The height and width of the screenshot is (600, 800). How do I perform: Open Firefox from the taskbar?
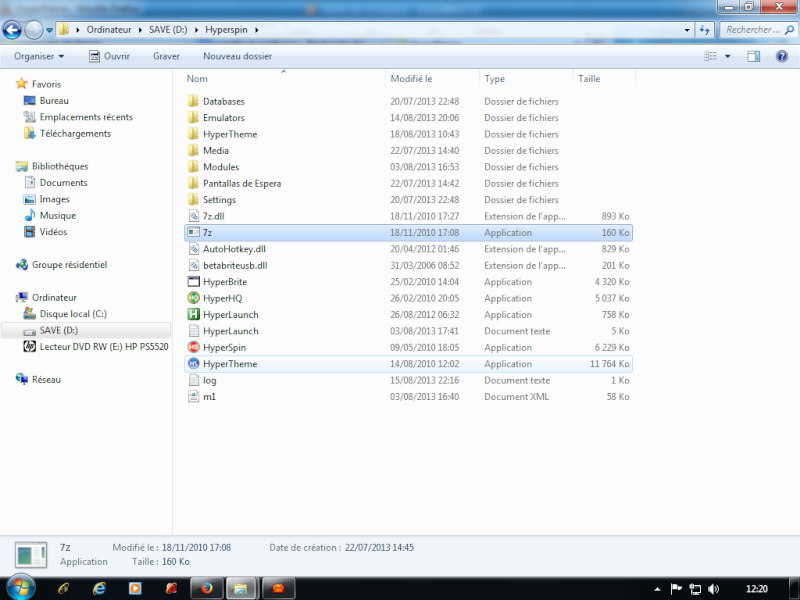click(207, 588)
